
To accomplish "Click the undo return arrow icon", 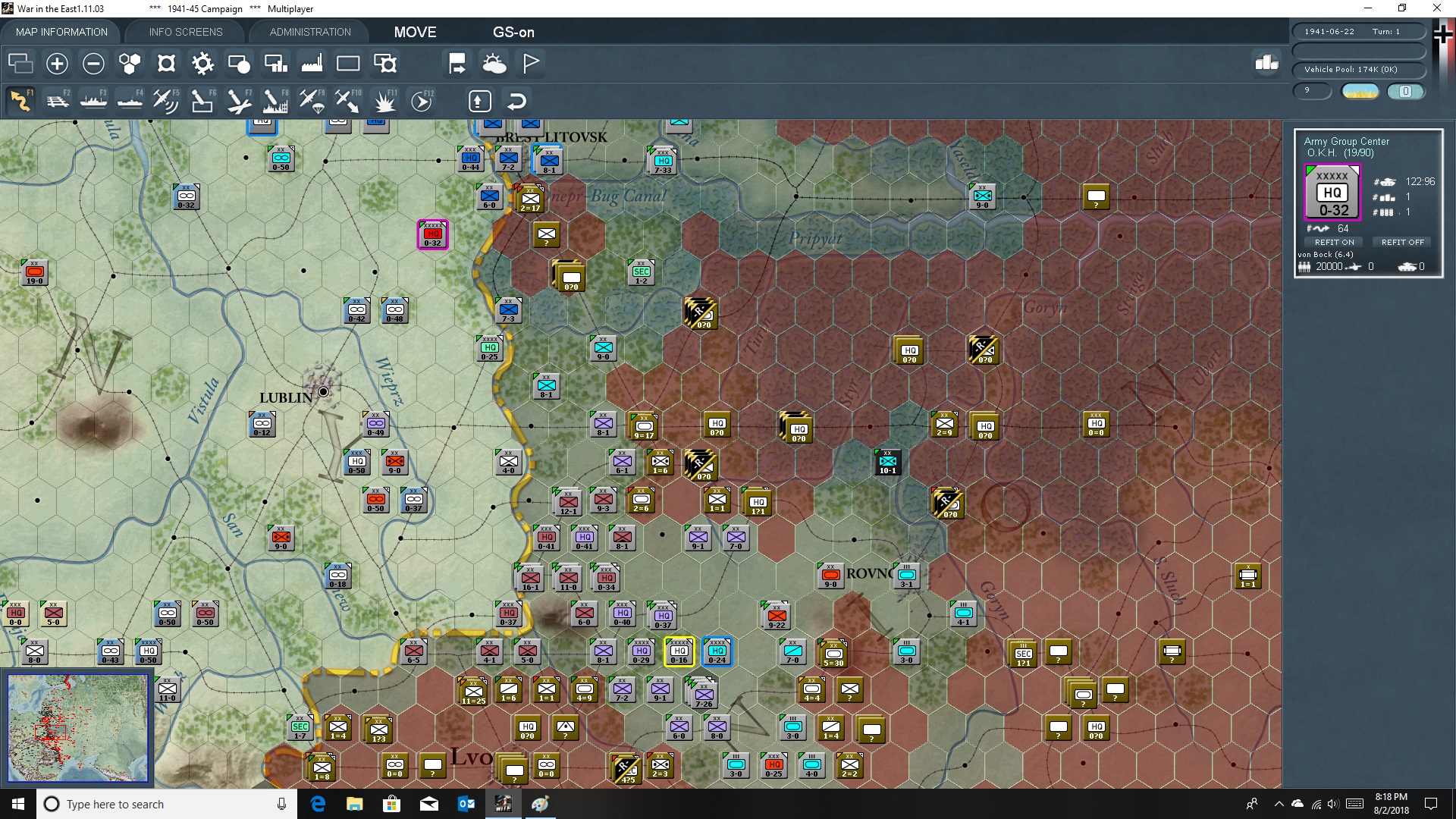I will tap(516, 101).
